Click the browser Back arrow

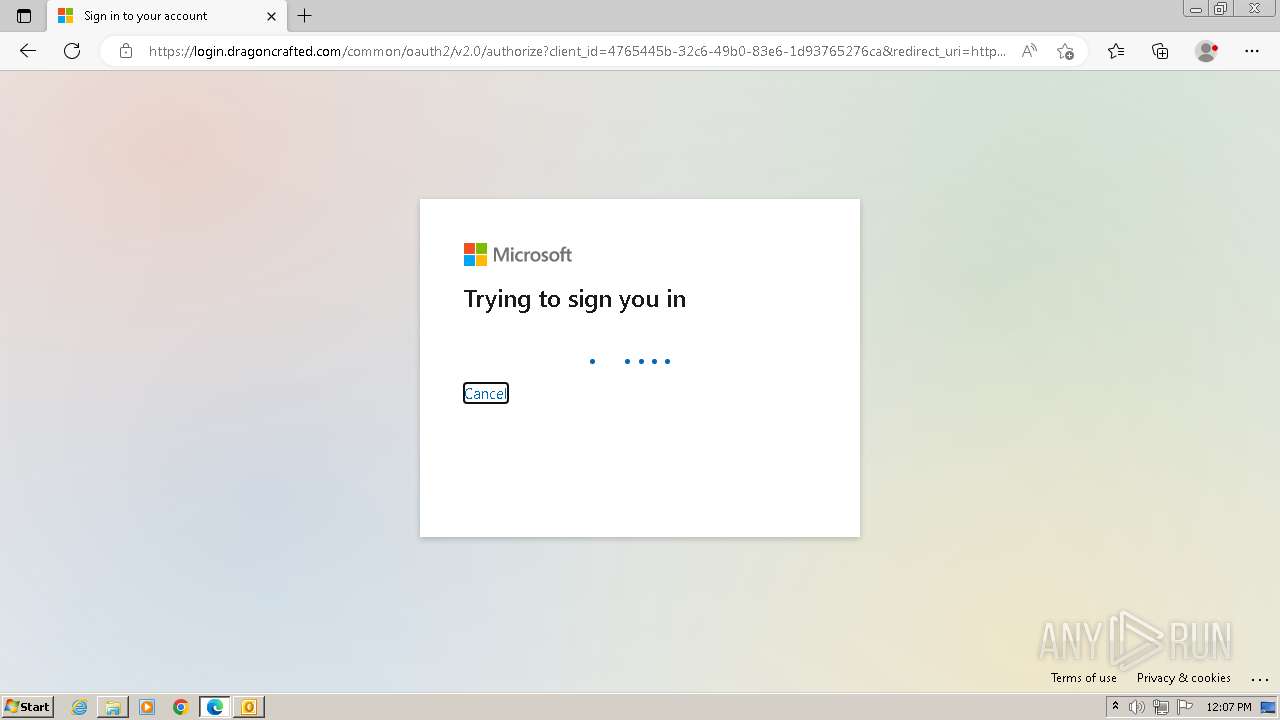click(x=28, y=51)
